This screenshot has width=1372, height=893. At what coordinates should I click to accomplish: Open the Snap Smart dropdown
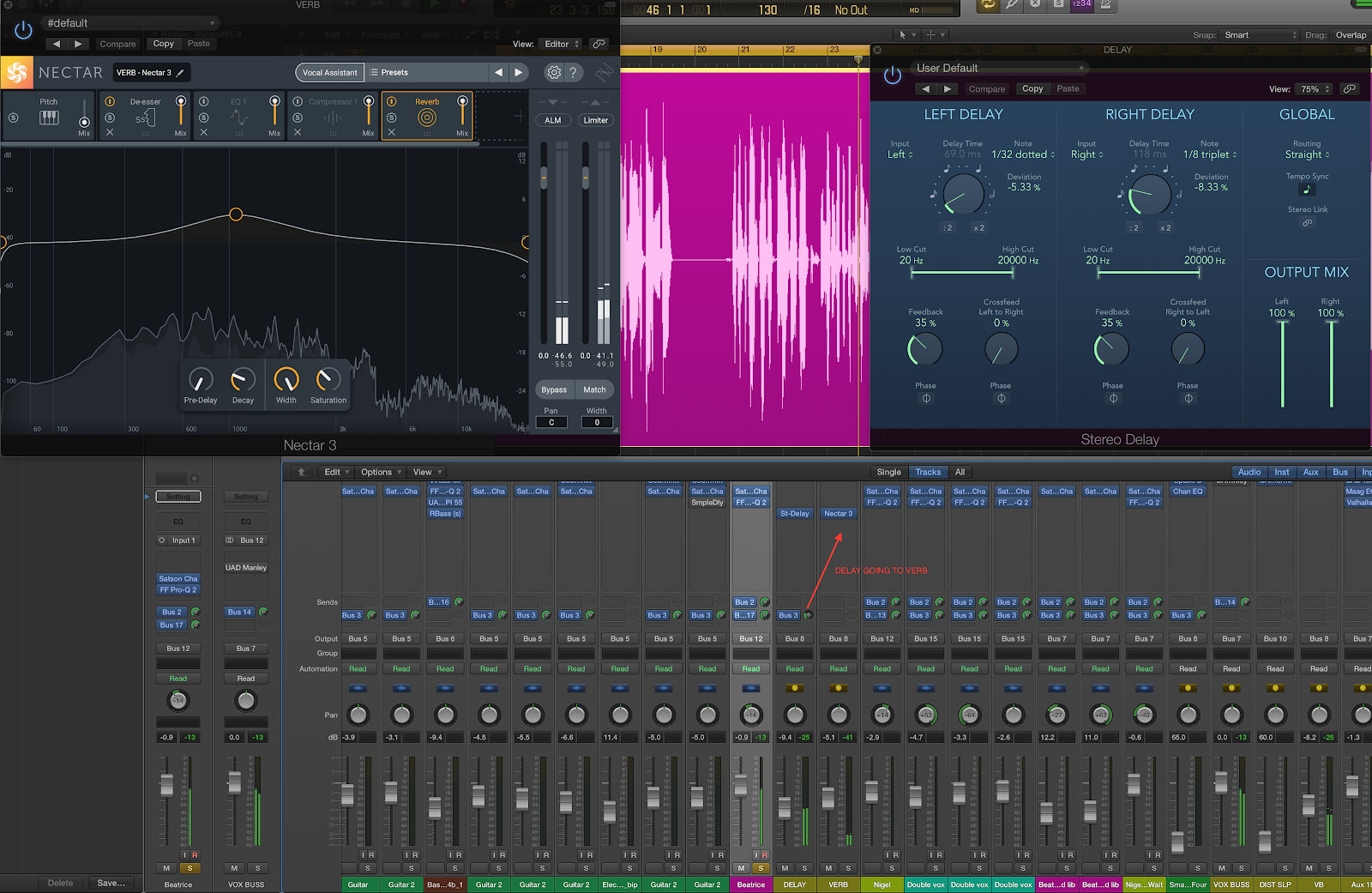click(x=1261, y=35)
